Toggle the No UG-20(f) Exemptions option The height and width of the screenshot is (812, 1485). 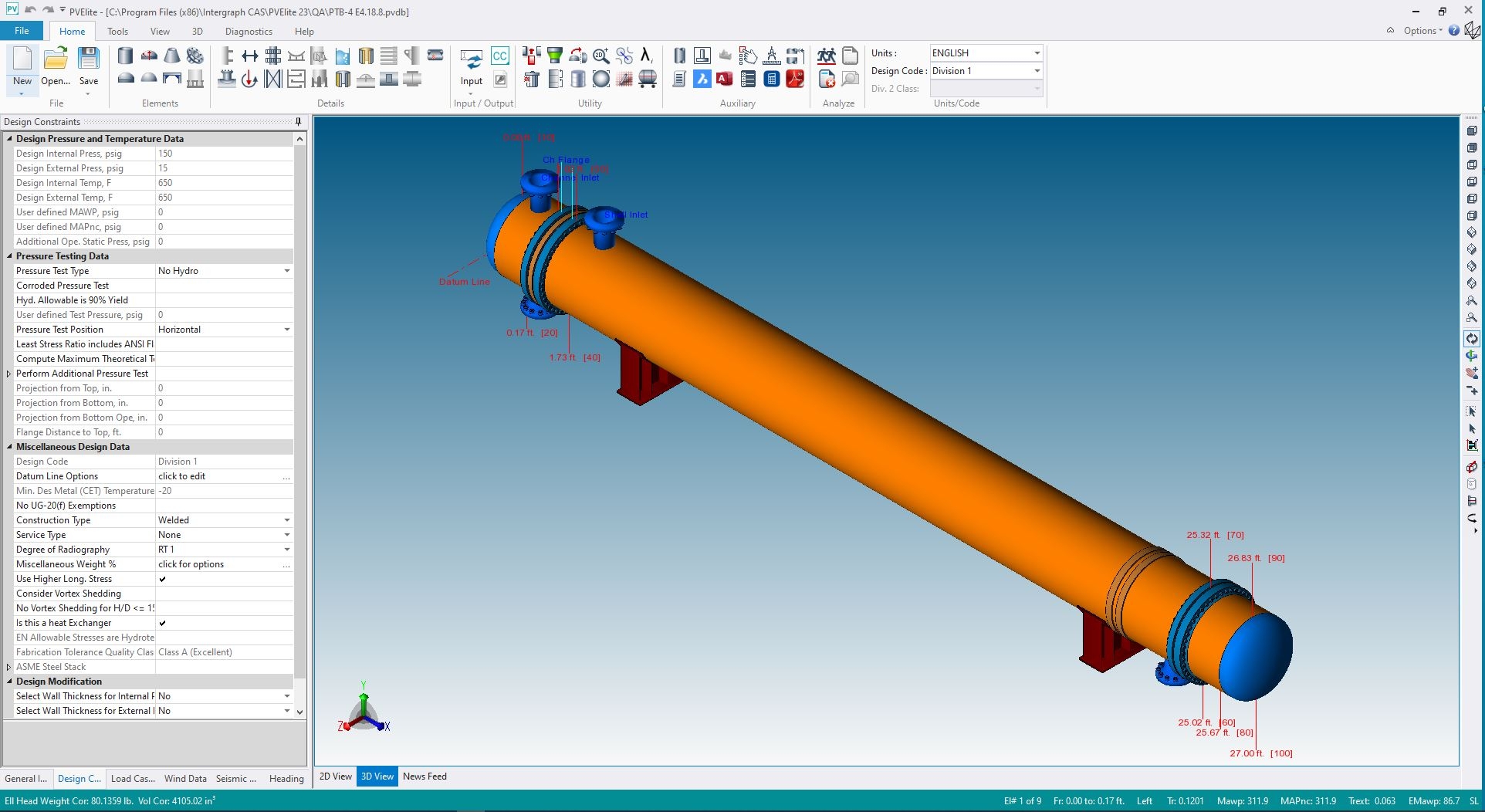[x=224, y=506]
